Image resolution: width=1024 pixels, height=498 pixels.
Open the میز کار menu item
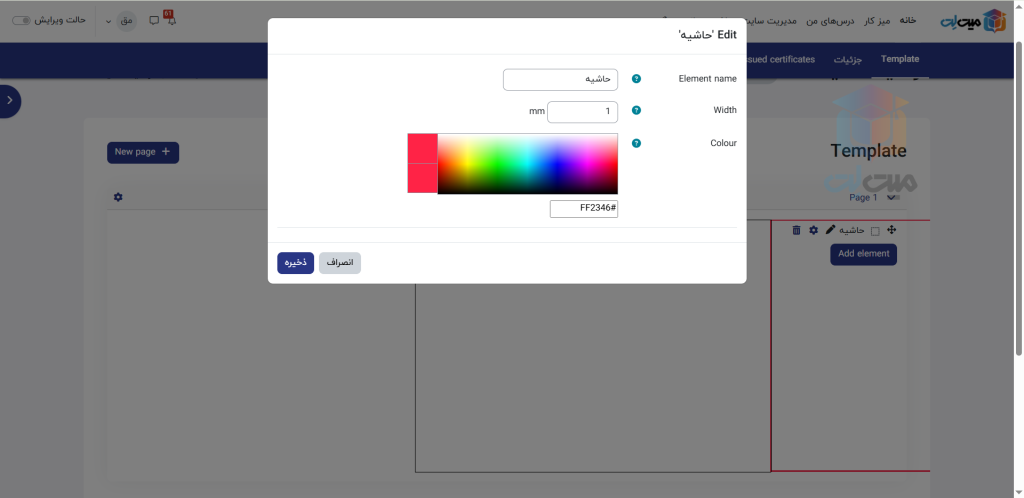pyautogui.click(x=876, y=20)
